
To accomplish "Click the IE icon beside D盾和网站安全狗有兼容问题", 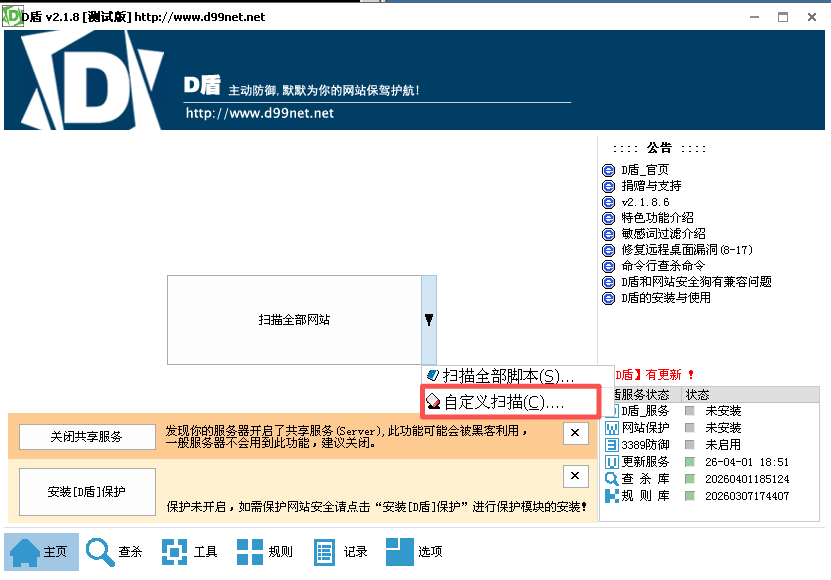I will 608,282.
